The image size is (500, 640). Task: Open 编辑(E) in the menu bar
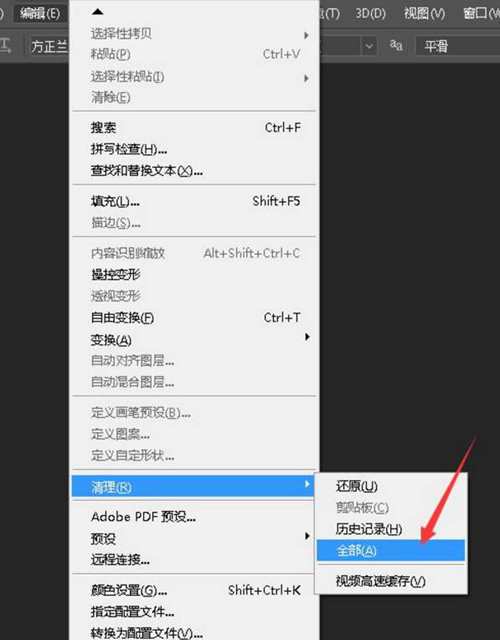(40, 14)
